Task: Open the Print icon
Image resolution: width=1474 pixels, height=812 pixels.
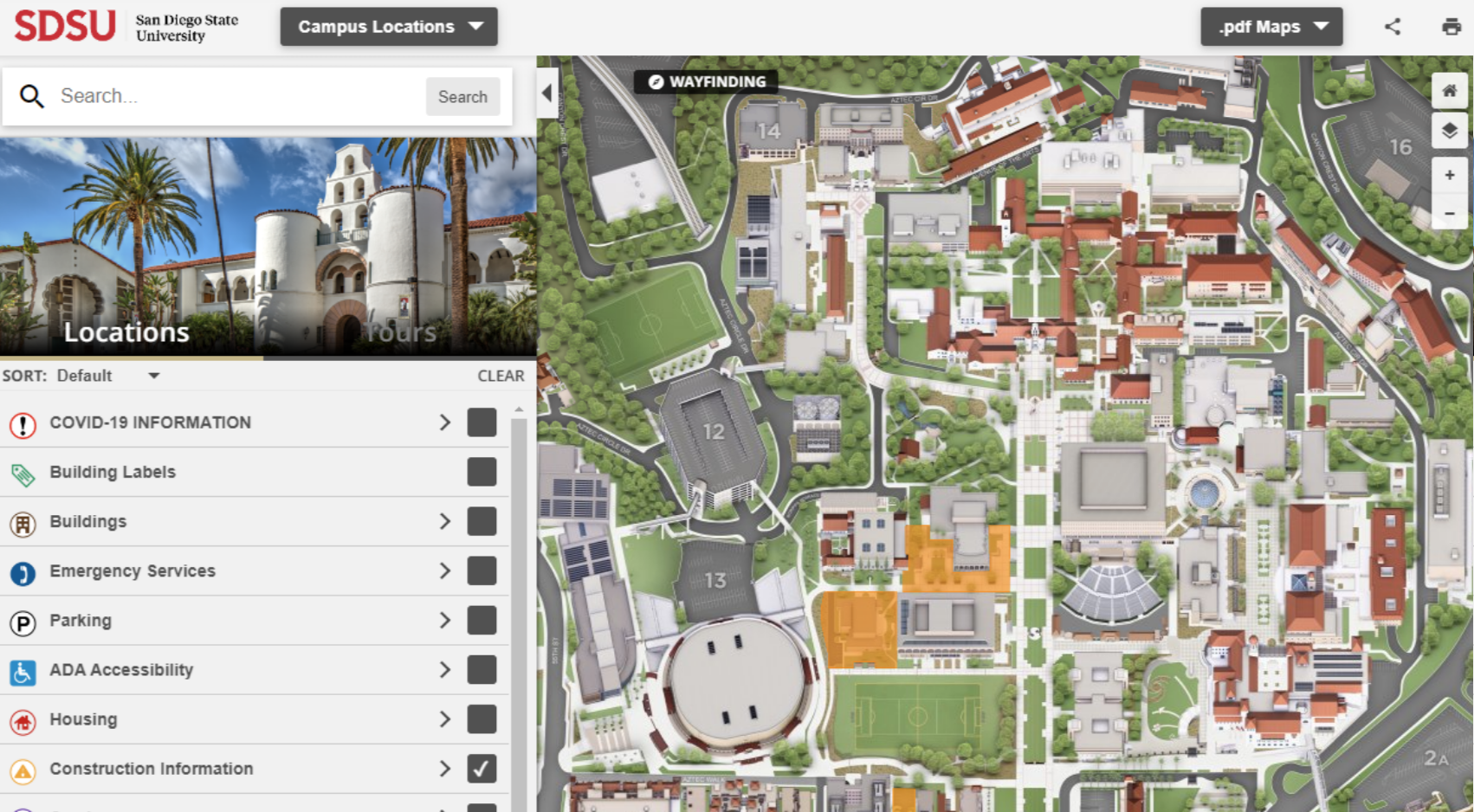Action: tap(1451, 26)
